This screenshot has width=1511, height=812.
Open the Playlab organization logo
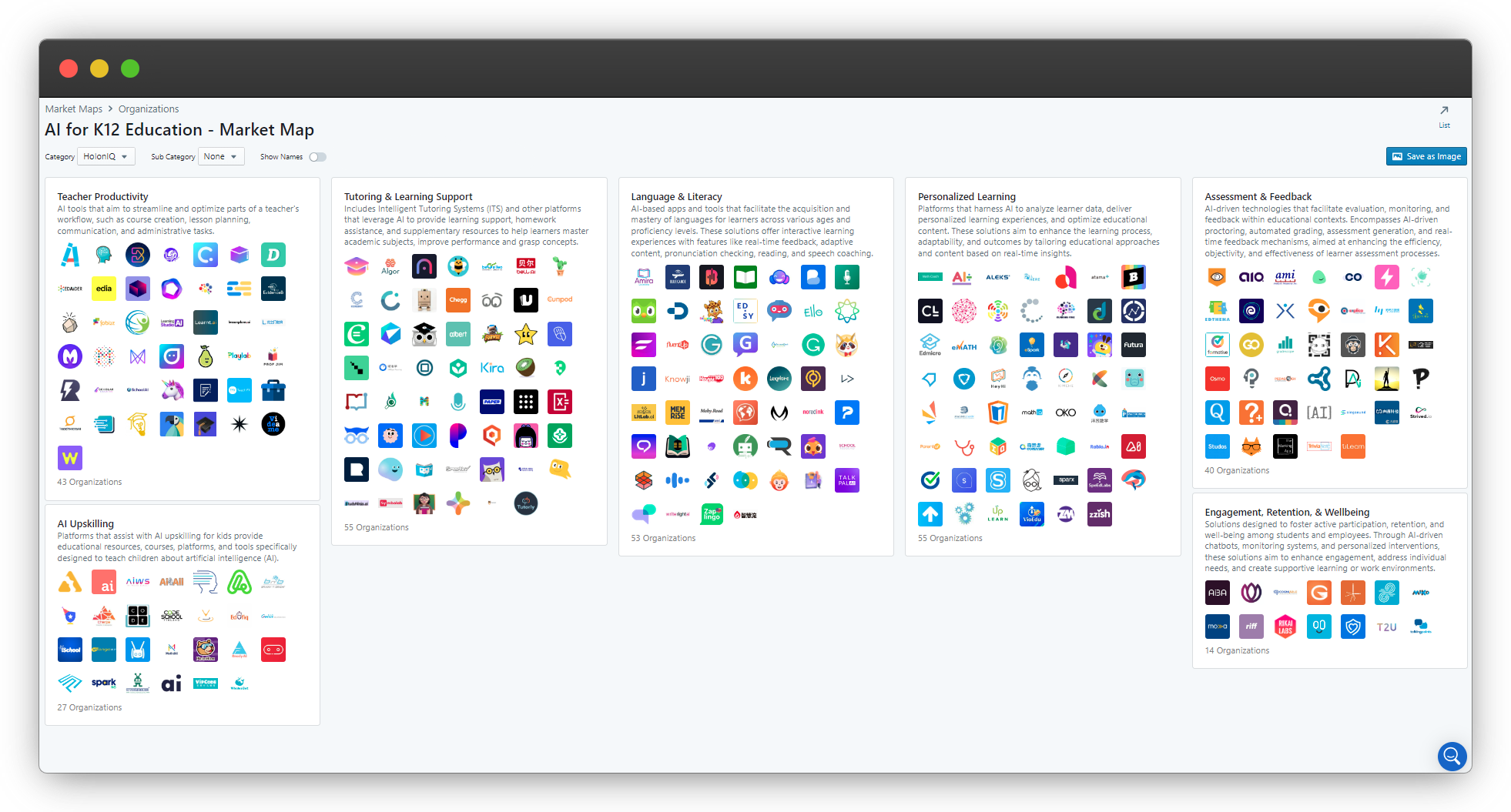pos(240,356)
